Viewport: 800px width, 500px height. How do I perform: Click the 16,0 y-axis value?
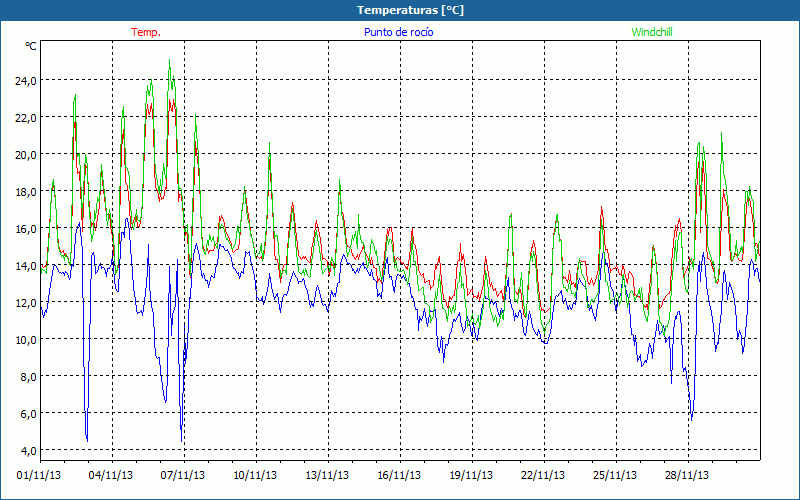coord(27,228)
